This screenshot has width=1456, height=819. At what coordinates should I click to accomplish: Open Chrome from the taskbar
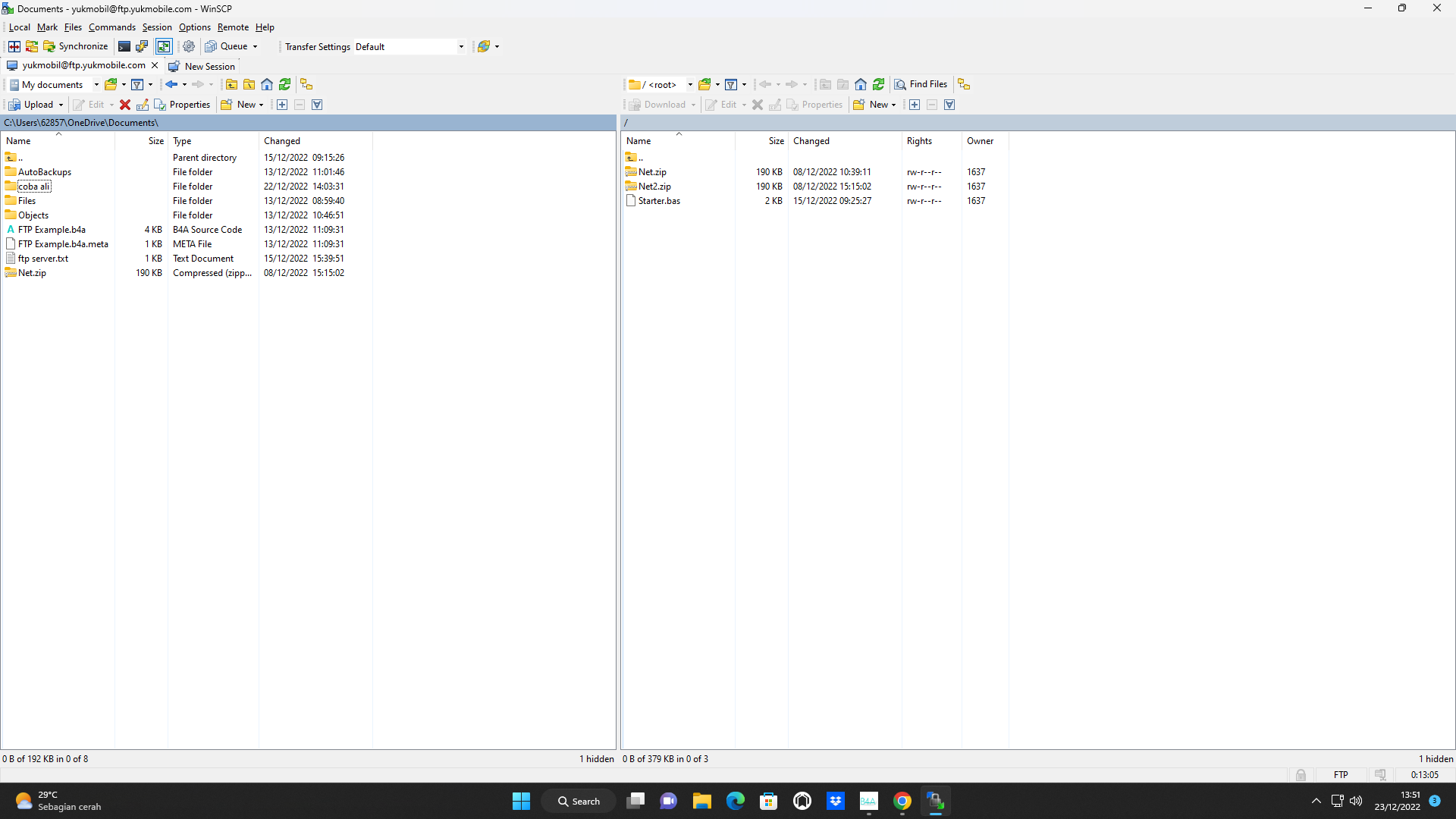(x=902, y=801)
